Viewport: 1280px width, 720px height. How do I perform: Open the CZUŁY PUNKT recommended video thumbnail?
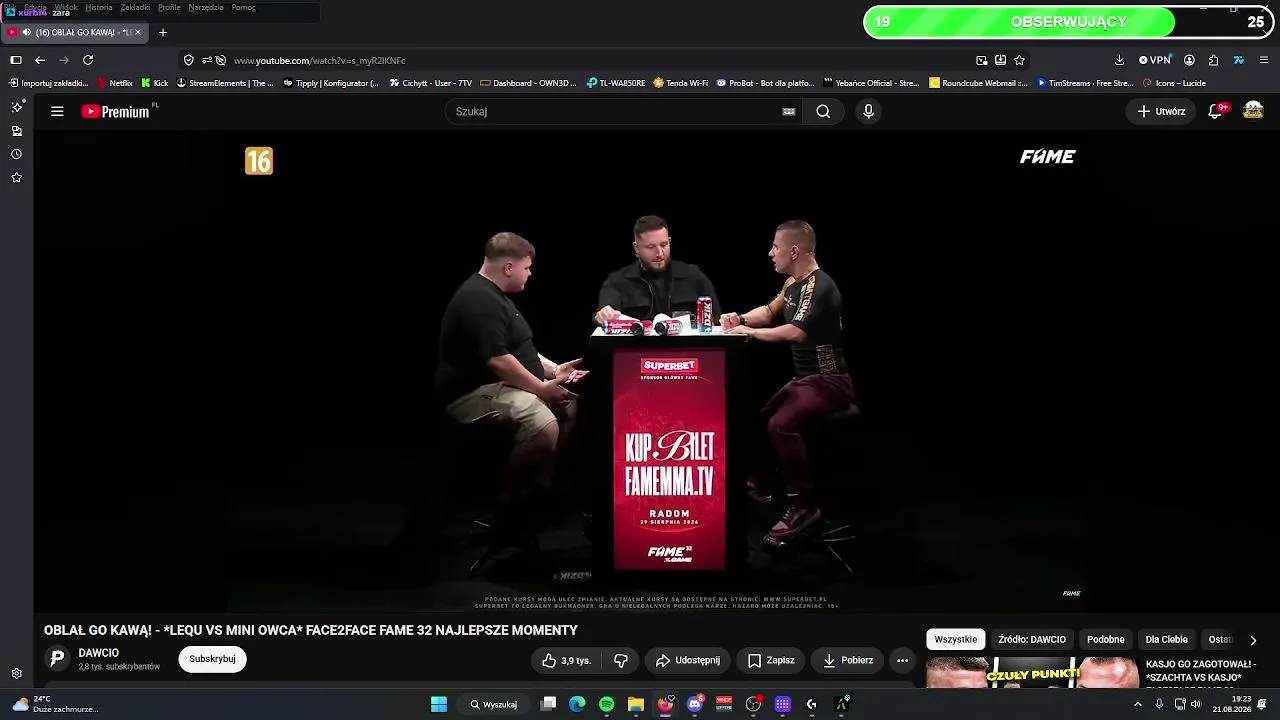[x=1032, y=672]
